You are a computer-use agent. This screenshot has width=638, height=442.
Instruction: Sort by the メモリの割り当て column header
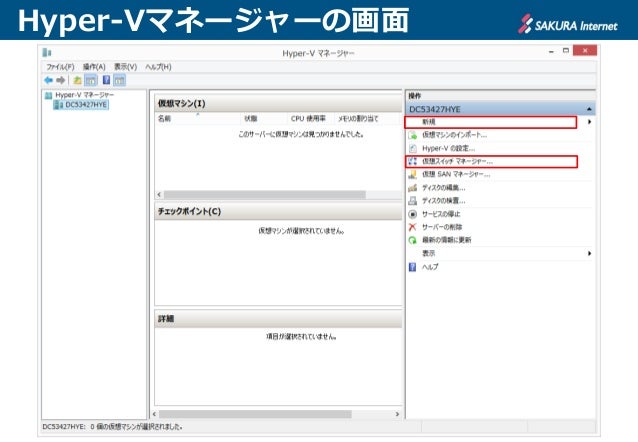[358, 118]
